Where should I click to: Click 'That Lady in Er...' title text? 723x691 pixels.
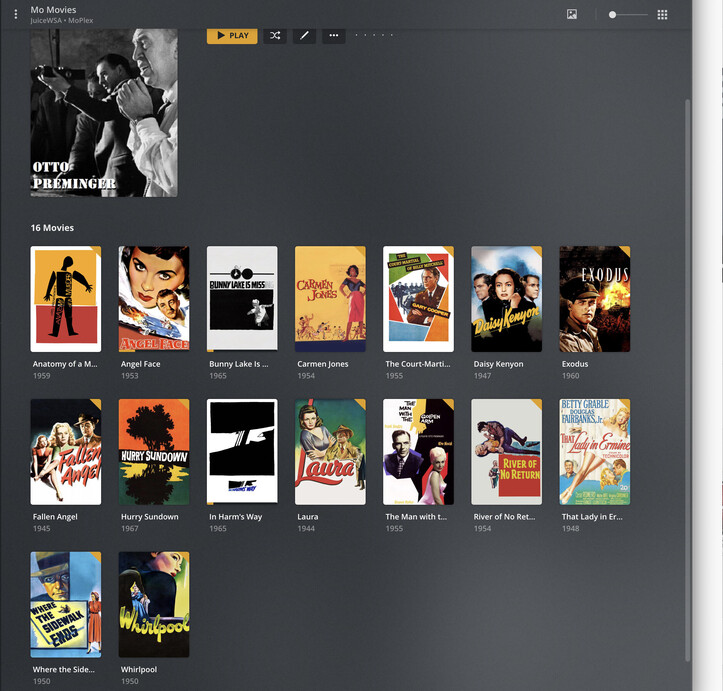(x=592, y=517)
